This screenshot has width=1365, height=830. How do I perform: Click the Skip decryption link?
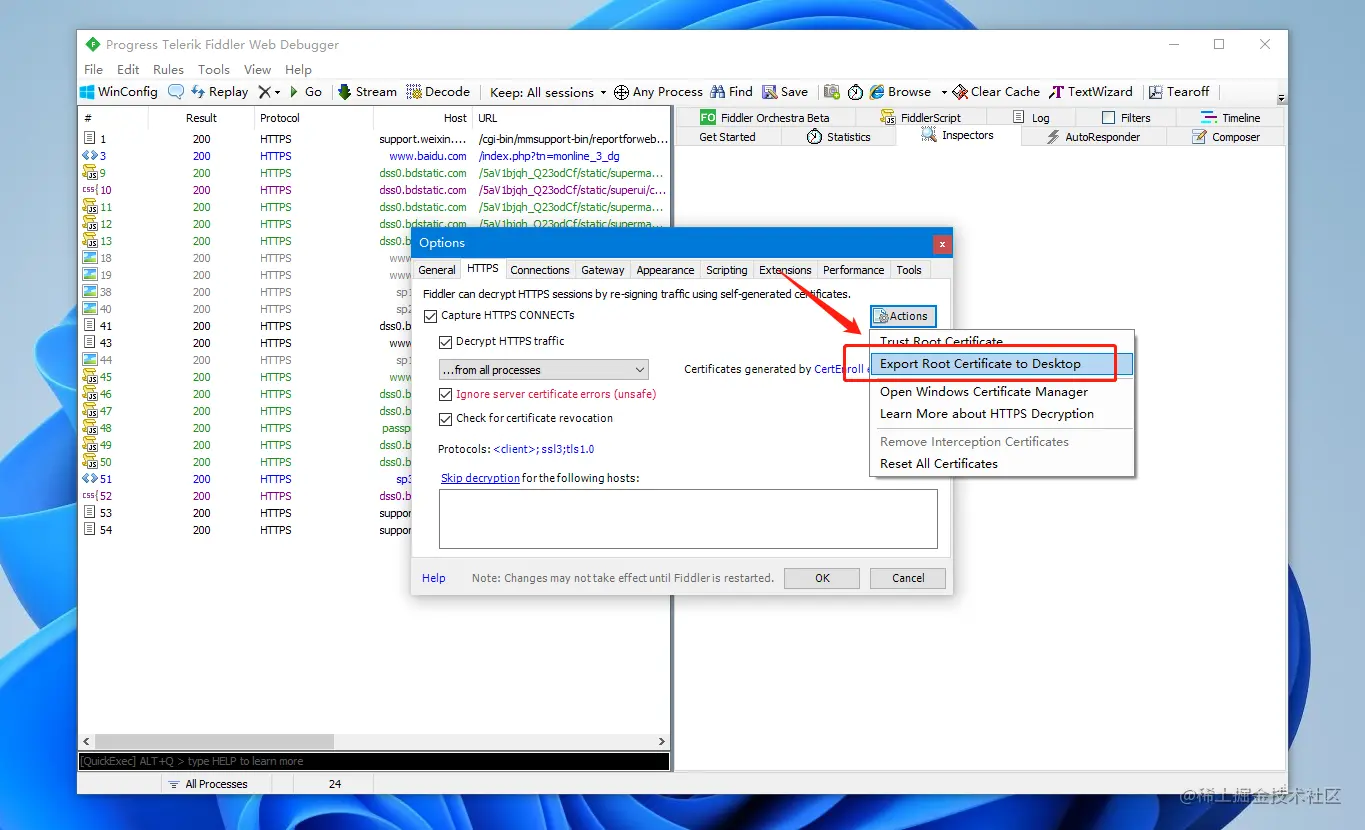tap(480, 478)
